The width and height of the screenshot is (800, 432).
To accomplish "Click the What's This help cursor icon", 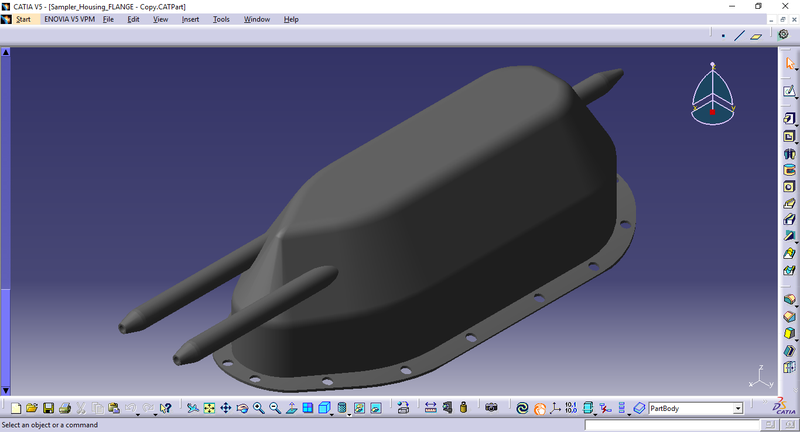I will (x=165, y=408).
